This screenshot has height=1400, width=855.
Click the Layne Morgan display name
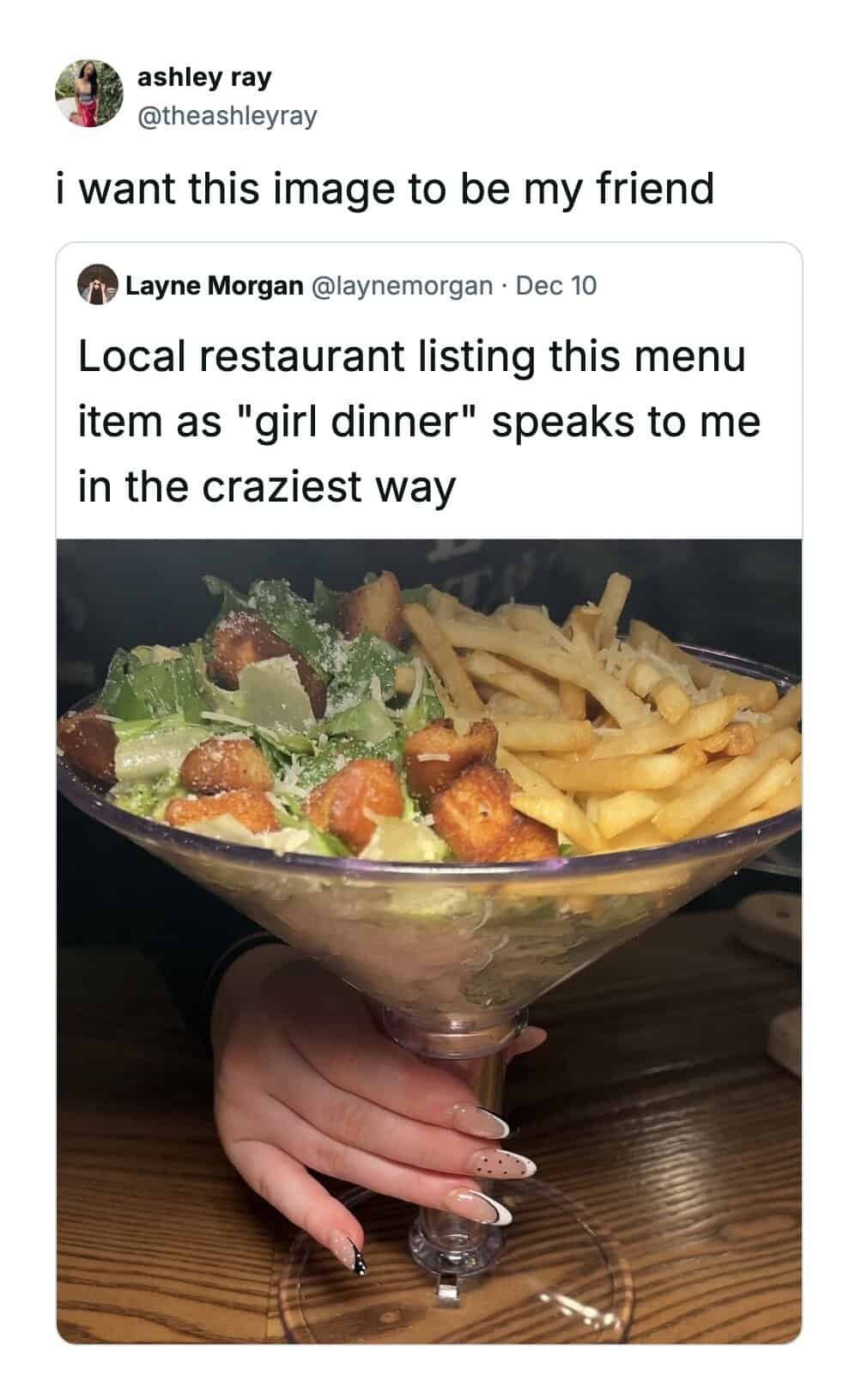[214, 286]
